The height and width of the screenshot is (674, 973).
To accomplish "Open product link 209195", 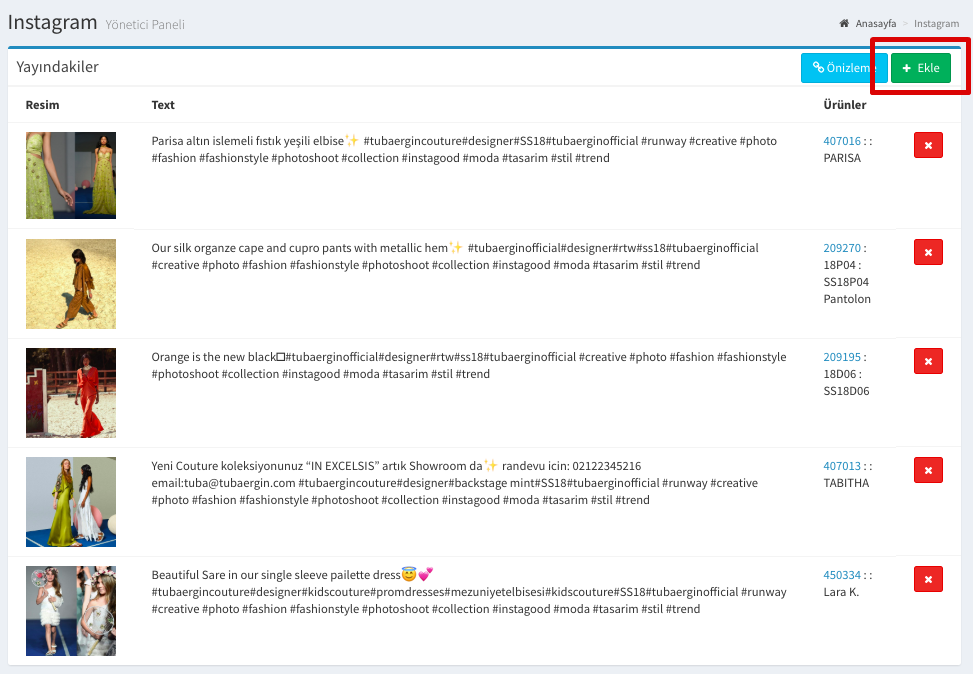I will click(841, 357).
